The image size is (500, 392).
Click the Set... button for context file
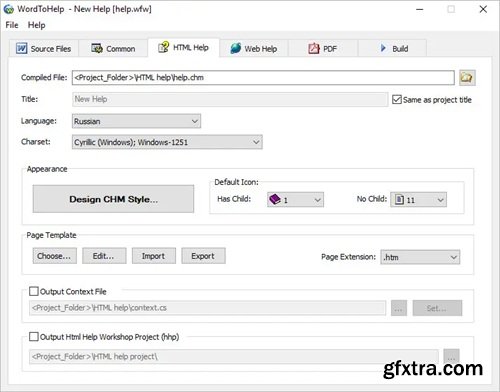pos(437,308)
